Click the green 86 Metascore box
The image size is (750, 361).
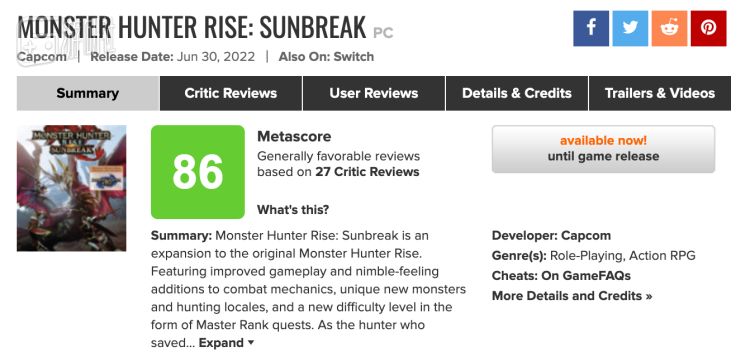click(x=198, y=172)
